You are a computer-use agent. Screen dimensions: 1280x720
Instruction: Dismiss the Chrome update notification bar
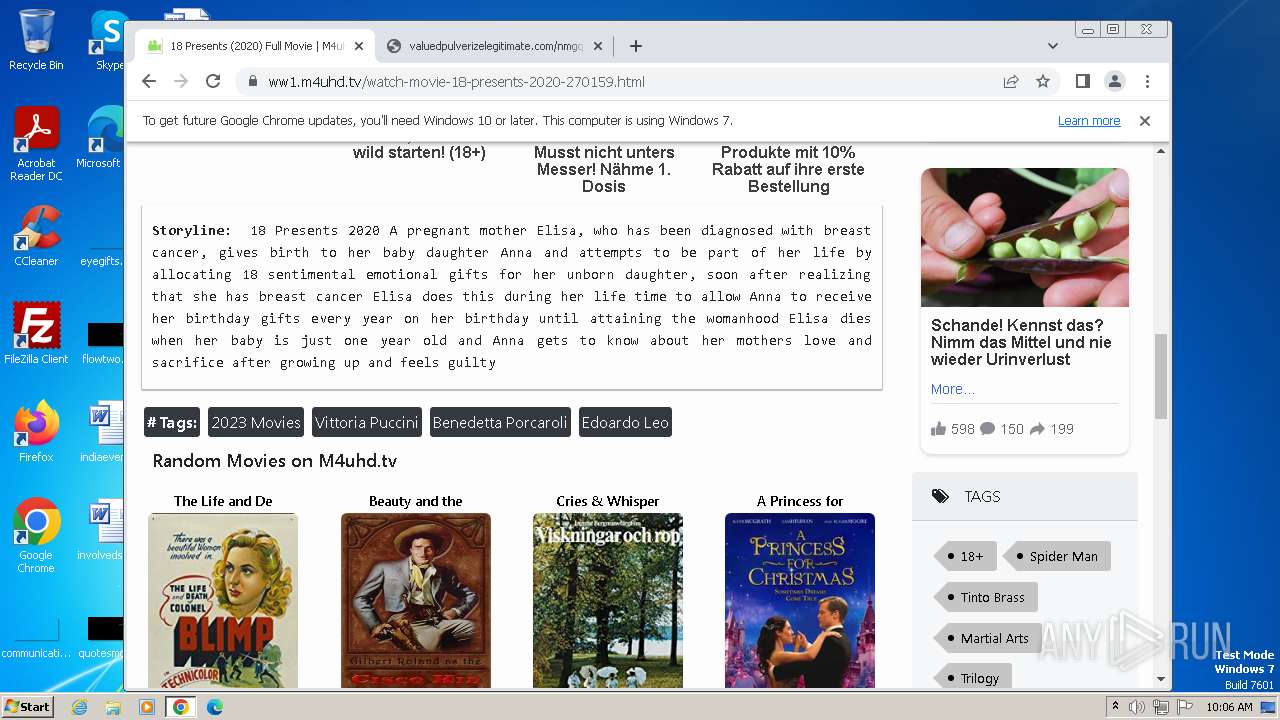coord(1145,120)
